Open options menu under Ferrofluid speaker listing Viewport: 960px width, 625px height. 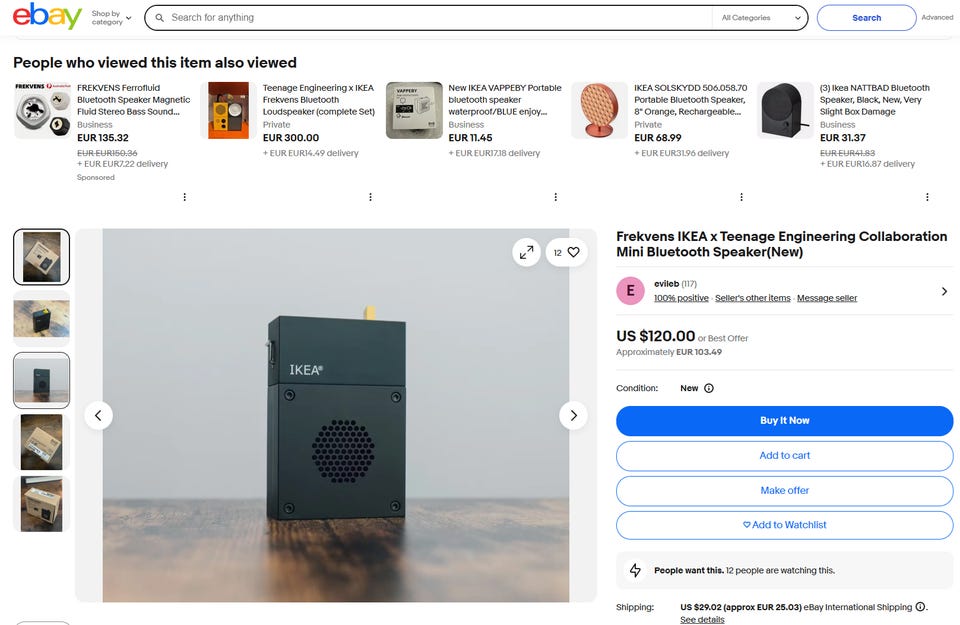[x=185, y=197]
